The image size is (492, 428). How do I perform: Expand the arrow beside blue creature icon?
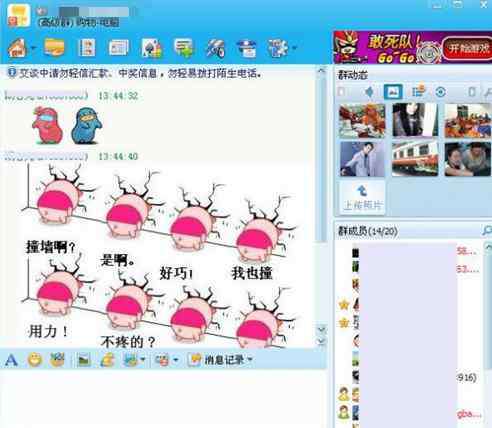(x=143, y=360)
